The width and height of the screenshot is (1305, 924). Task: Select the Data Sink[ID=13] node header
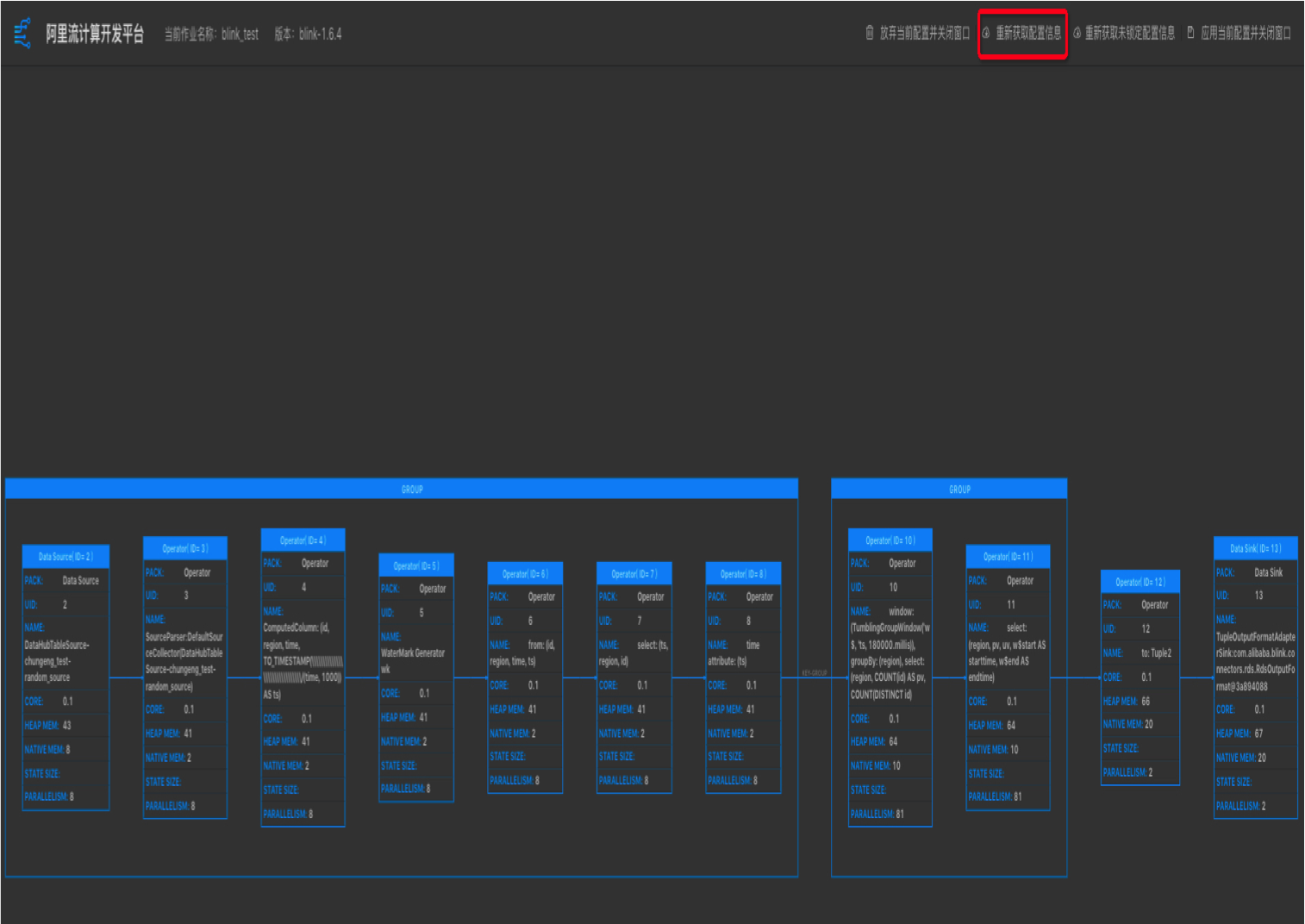coord(1256,548)
